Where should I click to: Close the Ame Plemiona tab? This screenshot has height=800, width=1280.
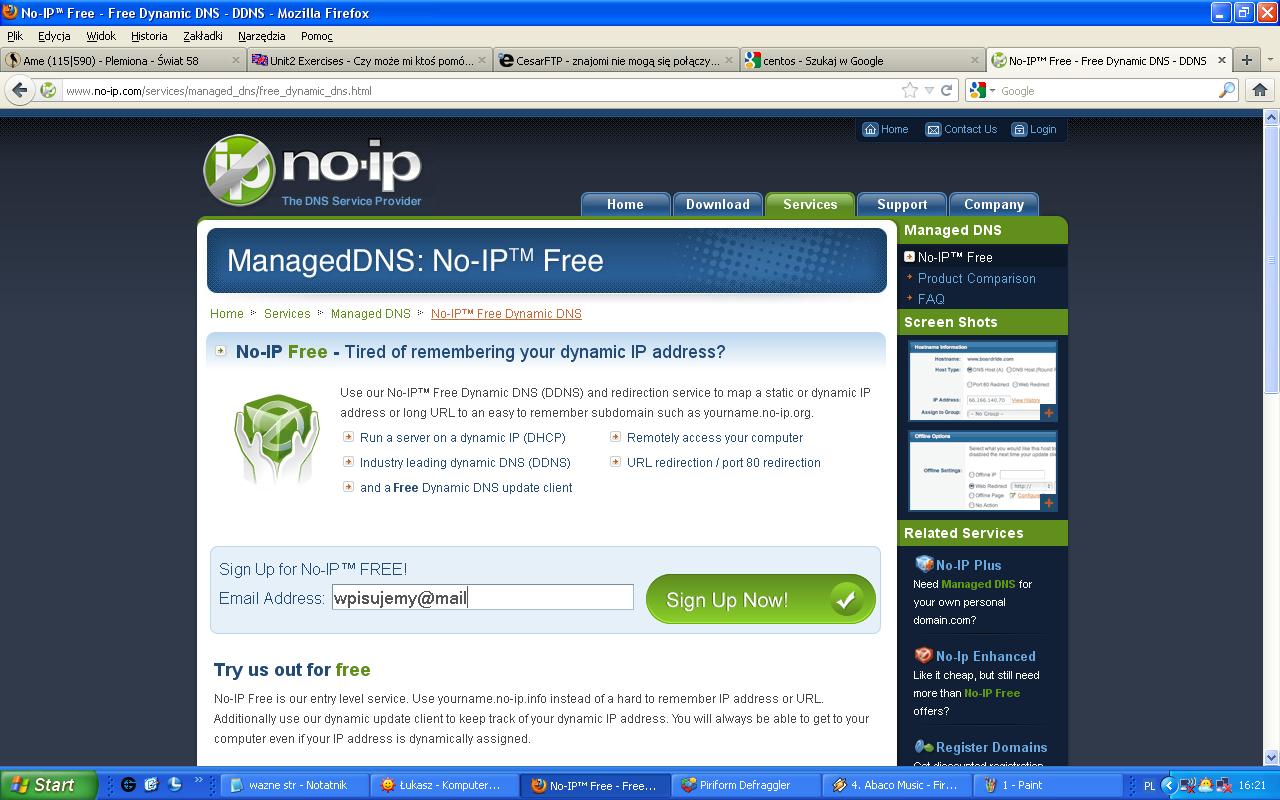[x=236, y=60]
